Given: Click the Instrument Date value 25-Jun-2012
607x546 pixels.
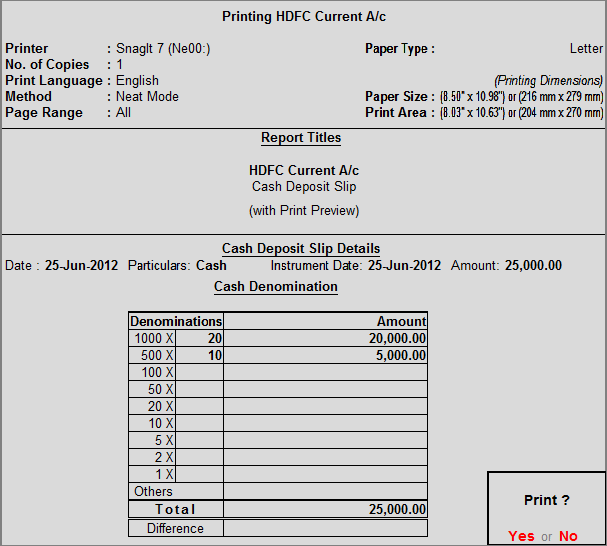Looking at the screenshot, I should click(x=404, y=266).
